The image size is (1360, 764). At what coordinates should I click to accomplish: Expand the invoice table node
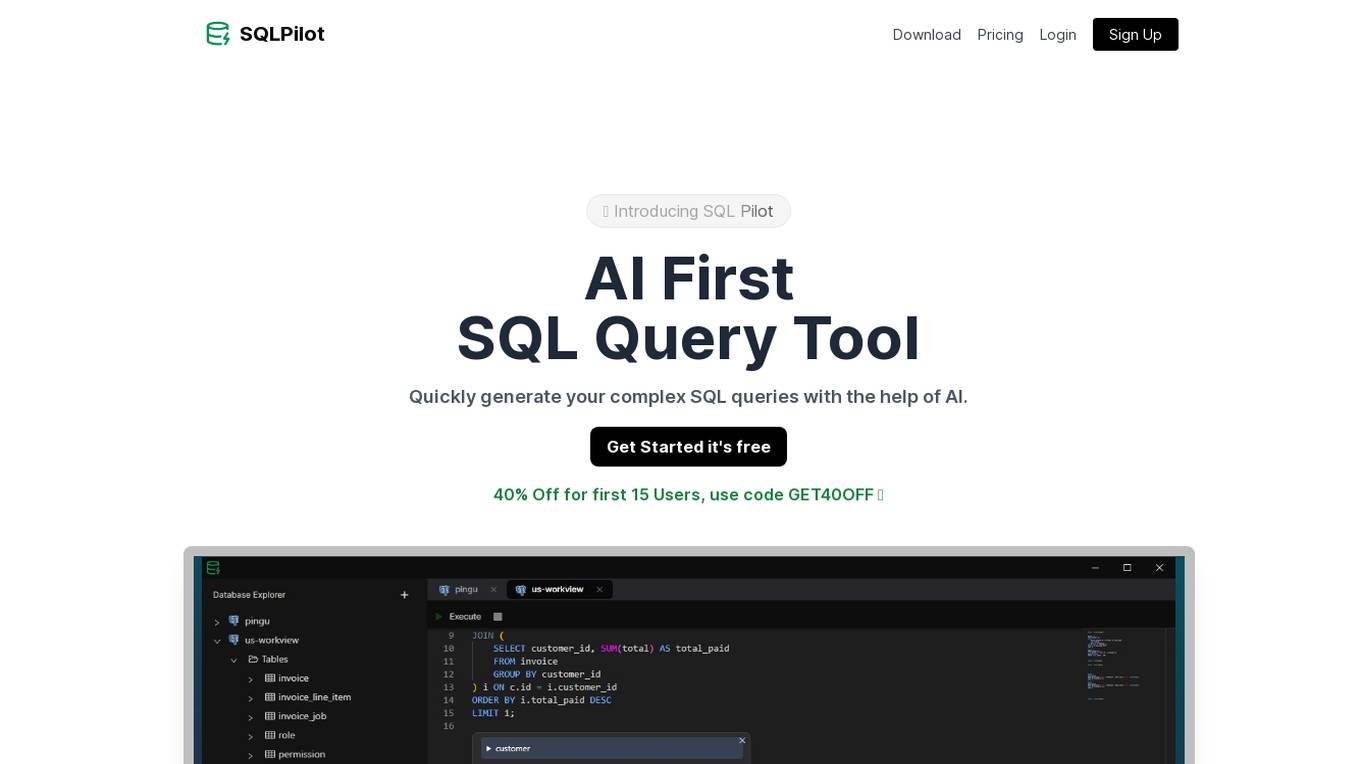pyautogui.click(x=251, y=679)
